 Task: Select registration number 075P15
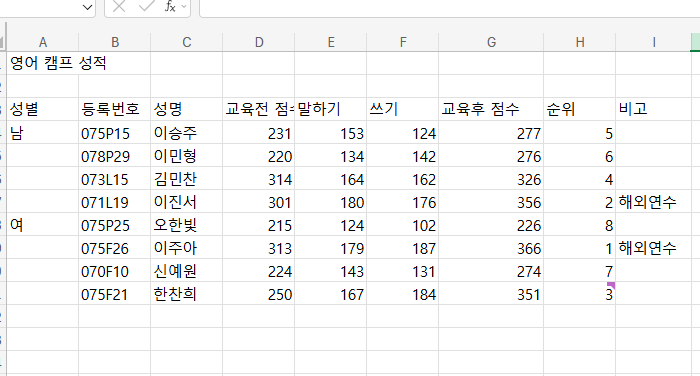[x=115, y=133]
